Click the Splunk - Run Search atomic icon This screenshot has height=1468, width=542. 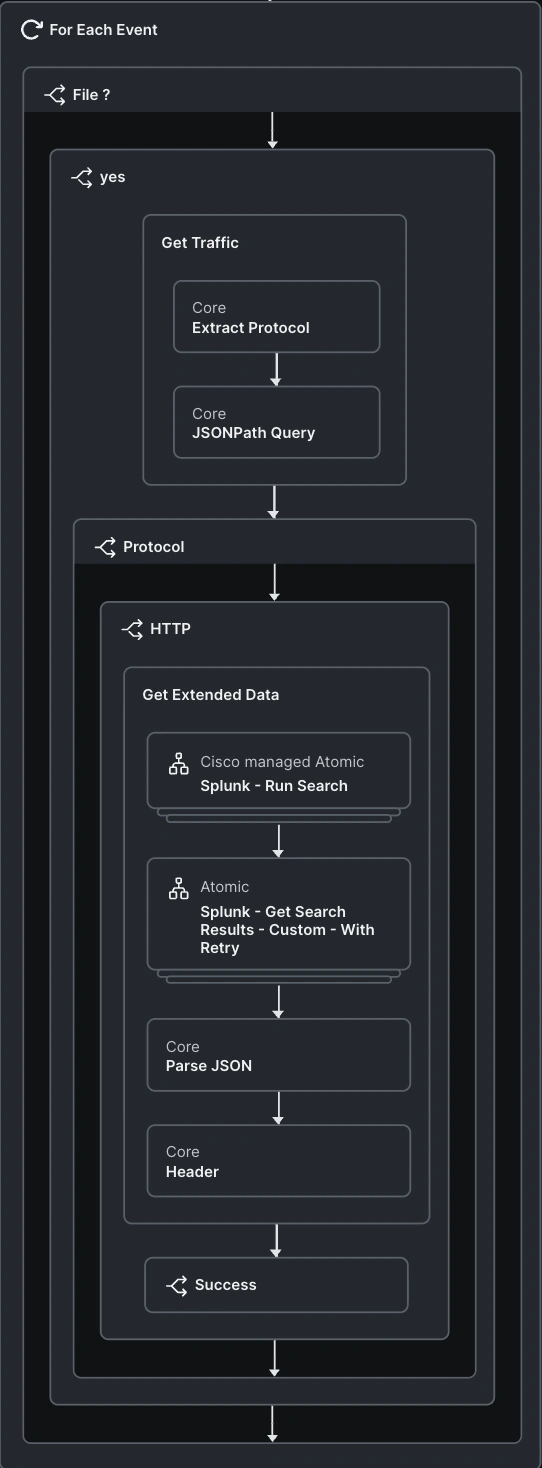pyautogui.click(x=178, y=764)
